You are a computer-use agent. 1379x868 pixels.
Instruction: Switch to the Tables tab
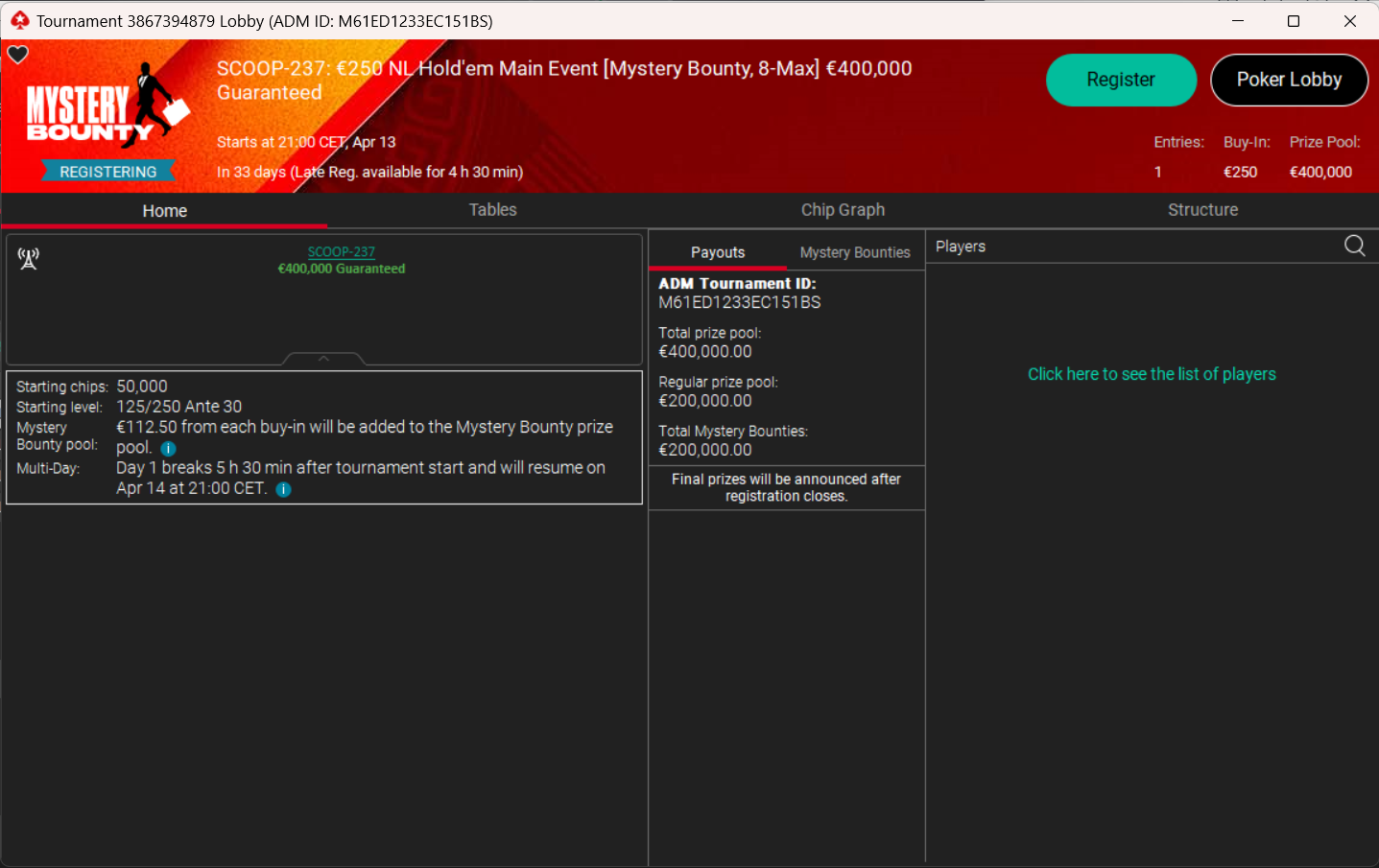[492, 210]
